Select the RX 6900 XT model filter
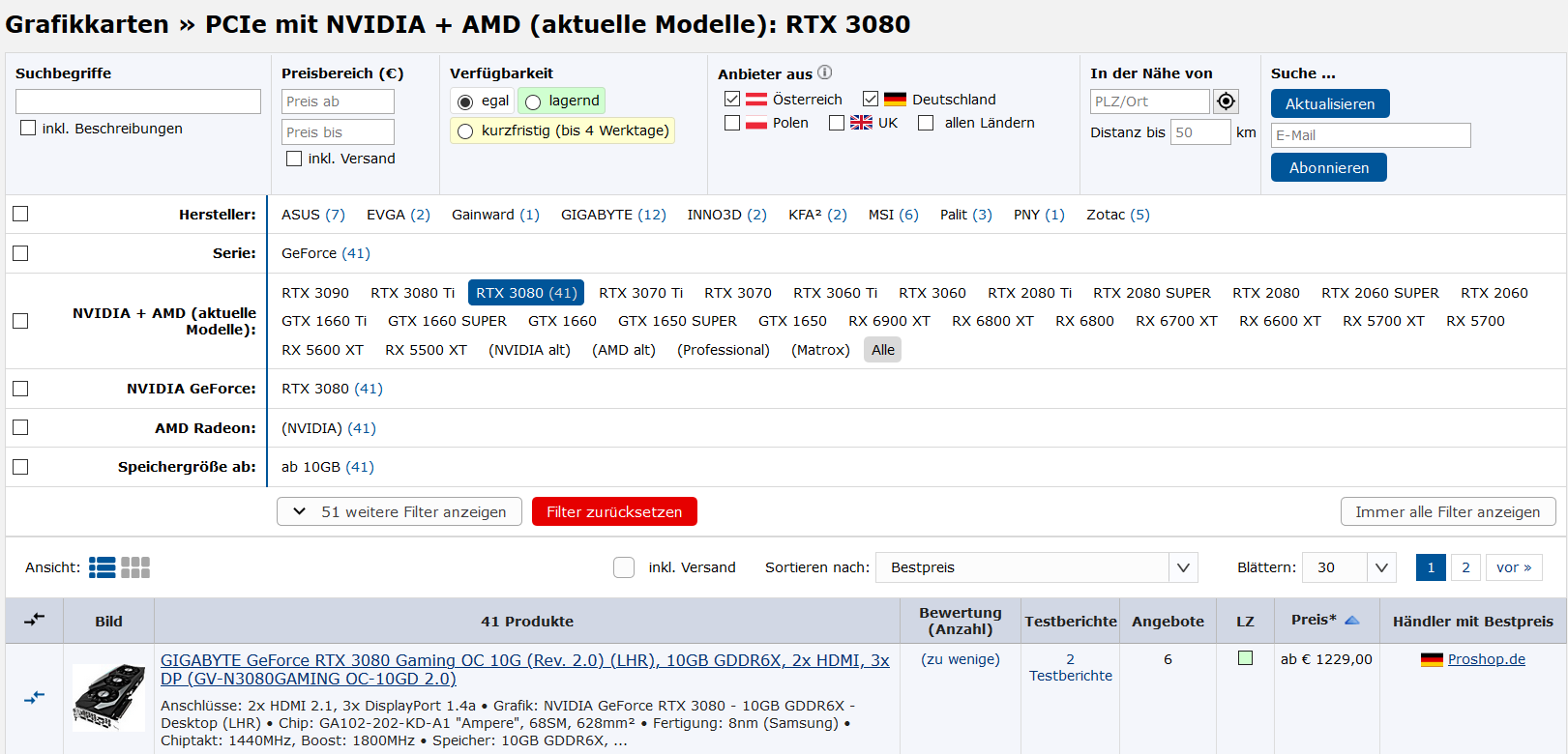 [x=889, y=321]
